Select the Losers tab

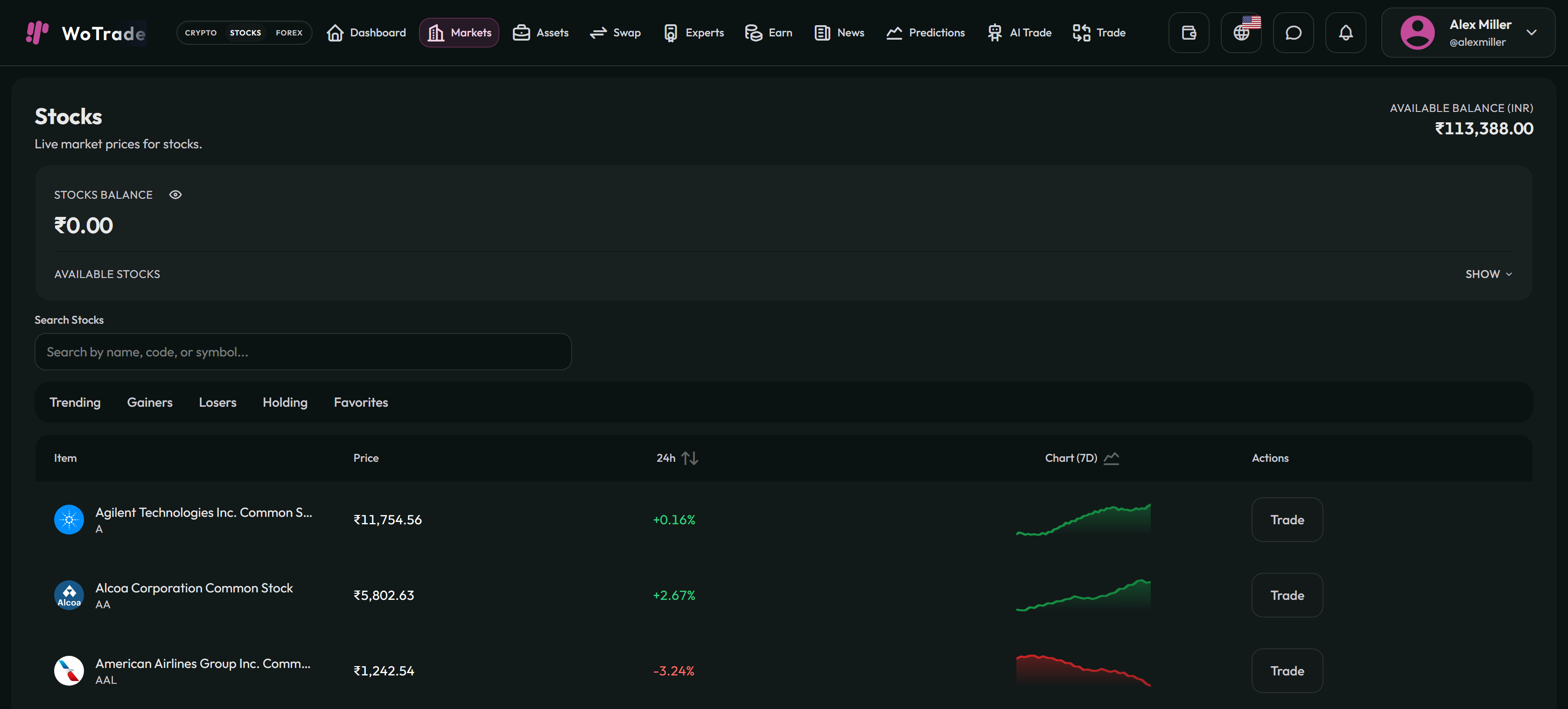tap(217, 403)
